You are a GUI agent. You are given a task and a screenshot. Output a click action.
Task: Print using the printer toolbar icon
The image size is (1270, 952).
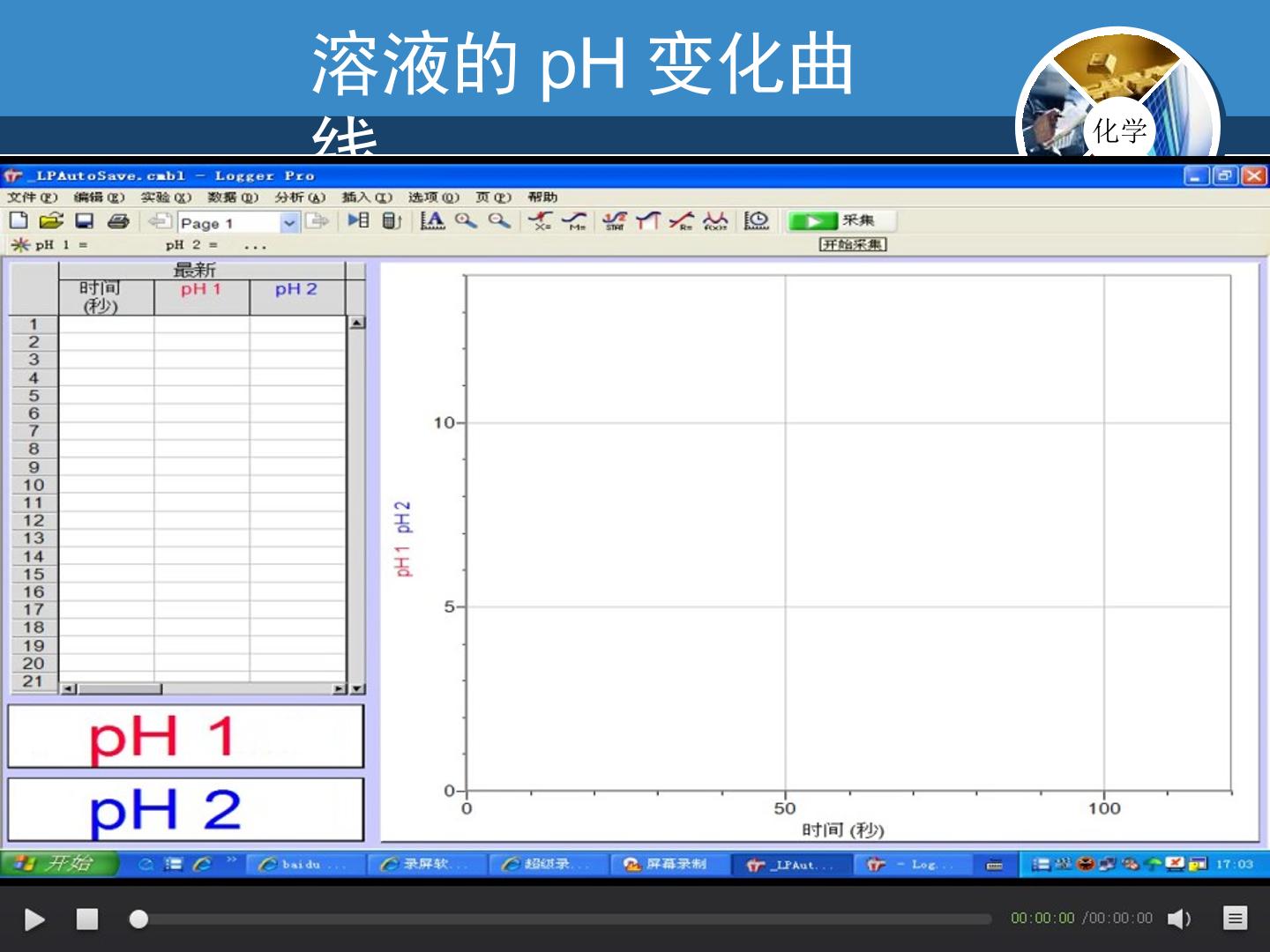(x=118, y=220)
